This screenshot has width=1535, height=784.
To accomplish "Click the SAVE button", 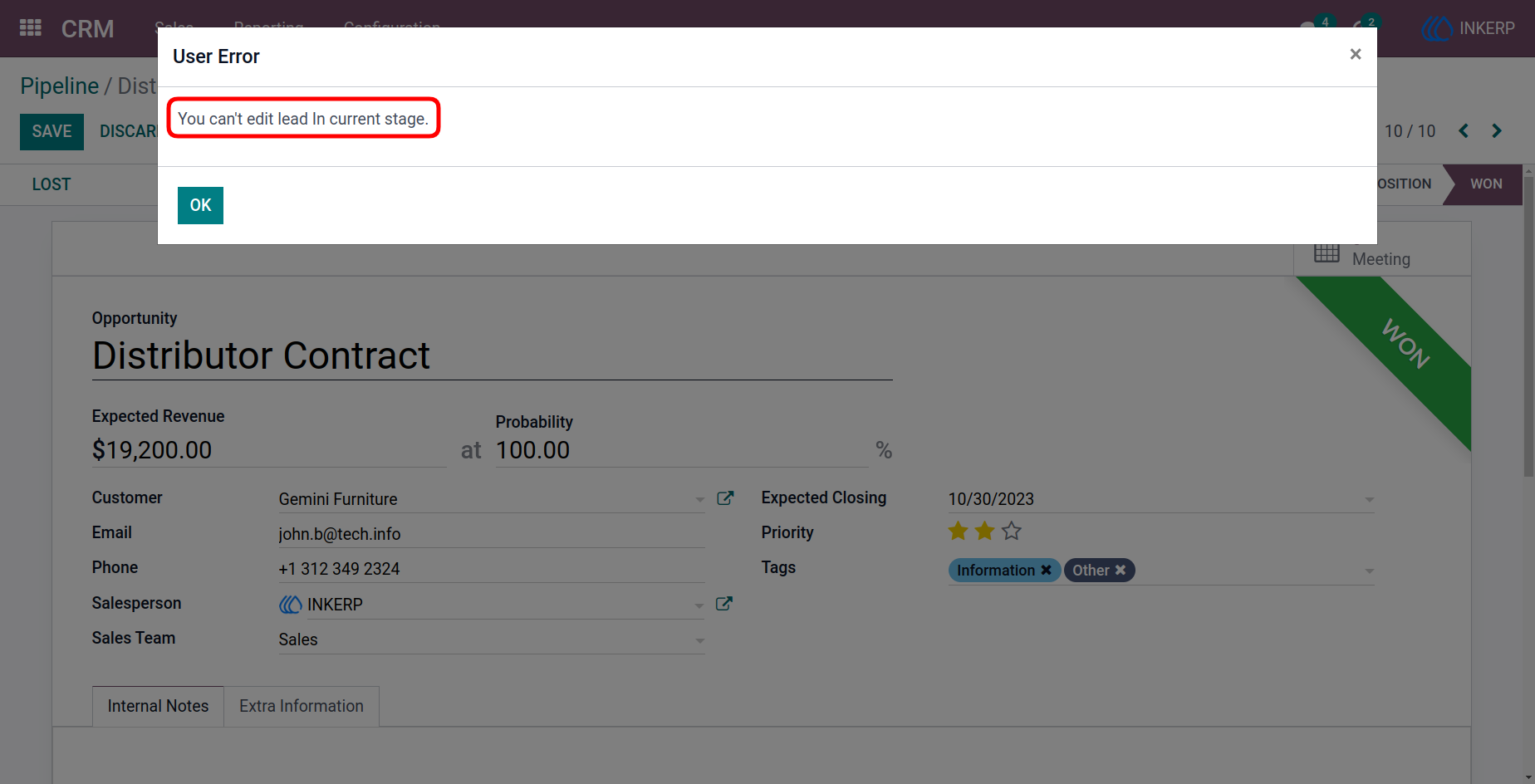I will 51,131.
